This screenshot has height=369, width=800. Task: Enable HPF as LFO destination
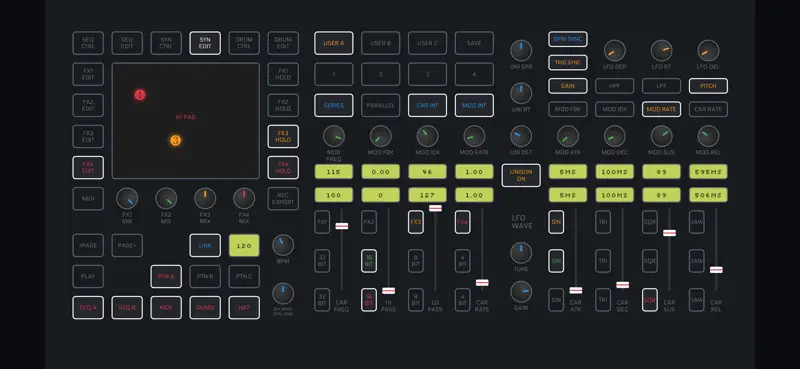click(615, 86)
